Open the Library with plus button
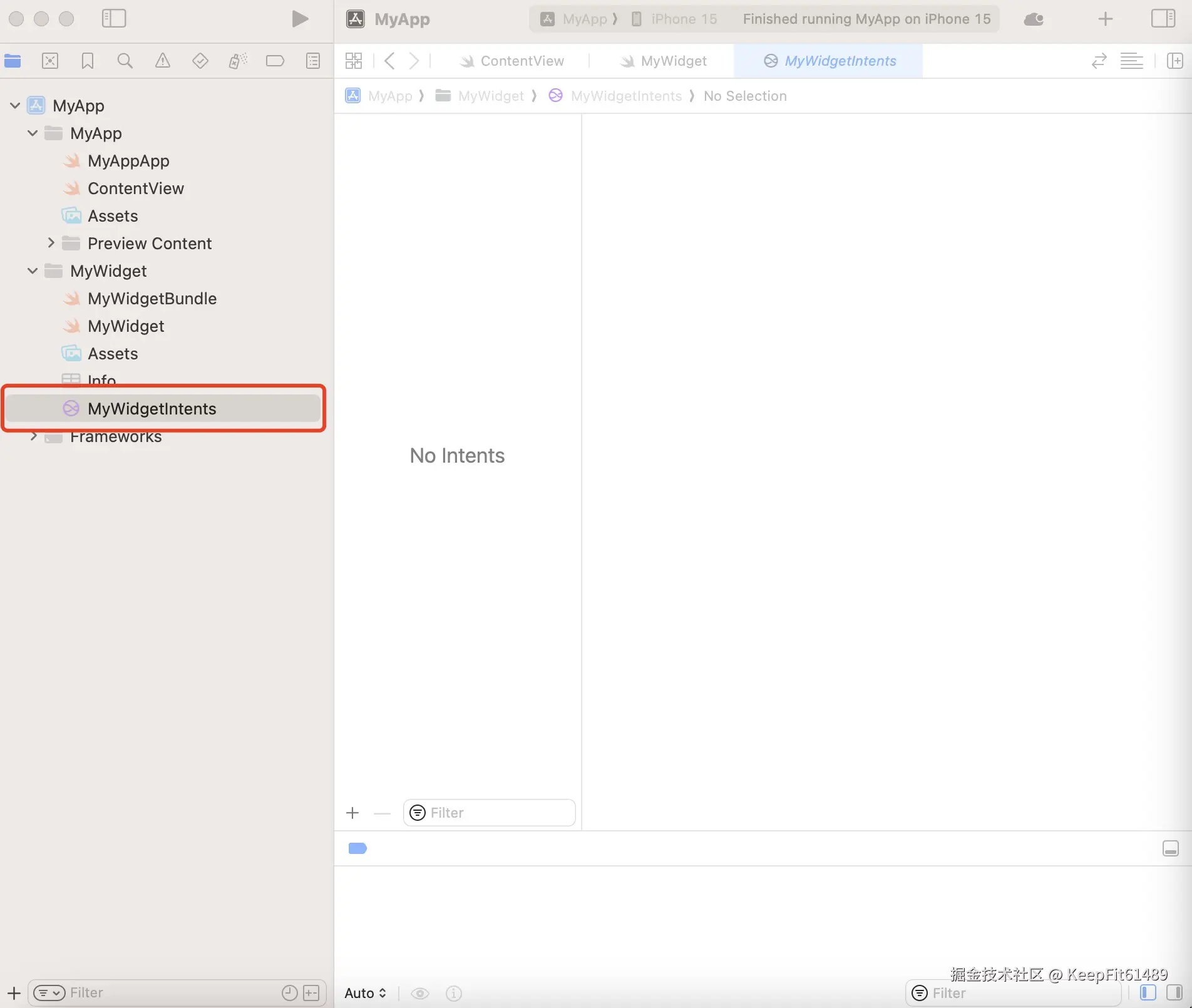This screenshot has width=1192, height=1008. pos(1106,19)
